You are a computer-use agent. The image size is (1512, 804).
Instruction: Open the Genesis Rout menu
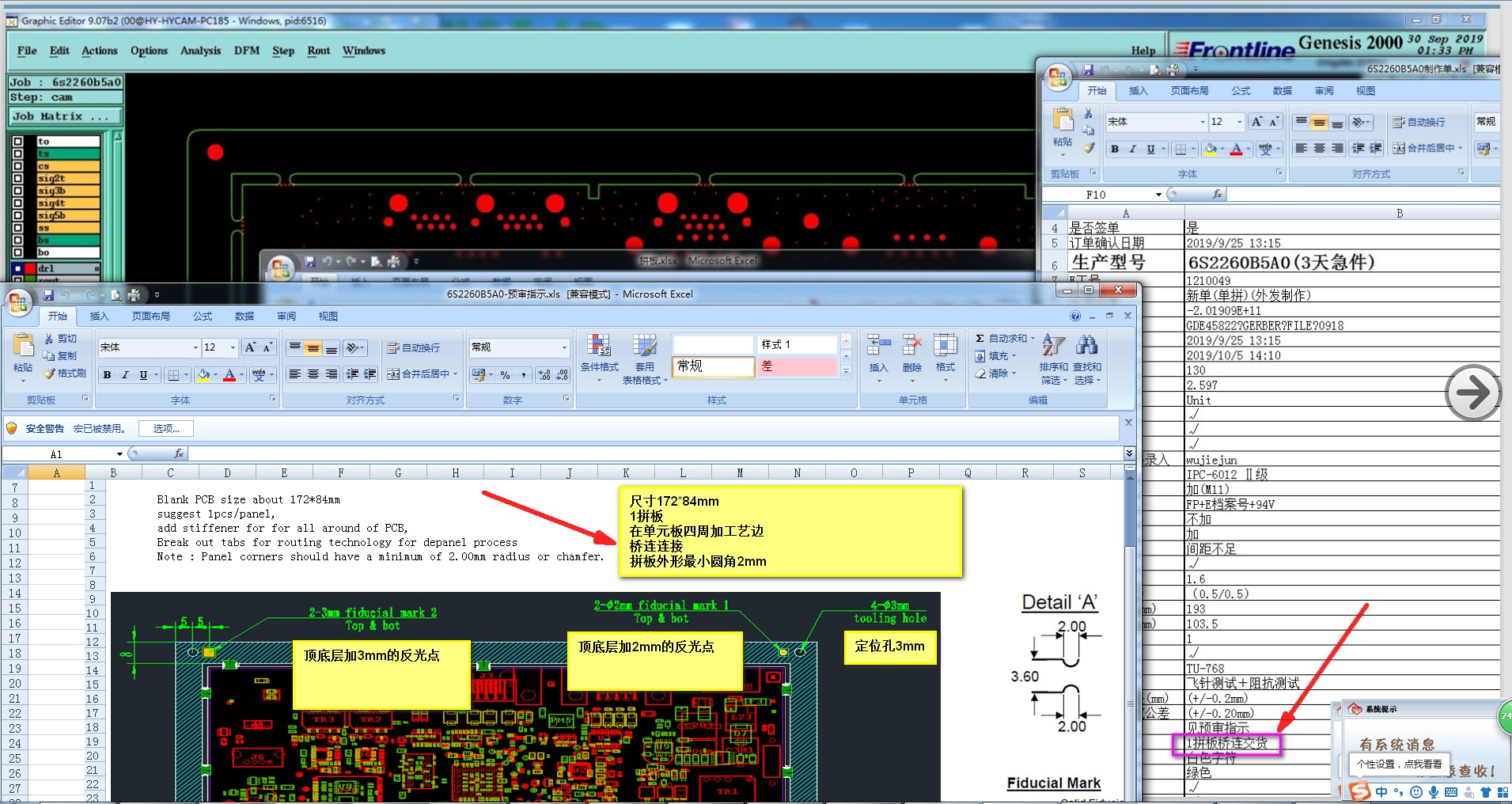tap(319, 51)
